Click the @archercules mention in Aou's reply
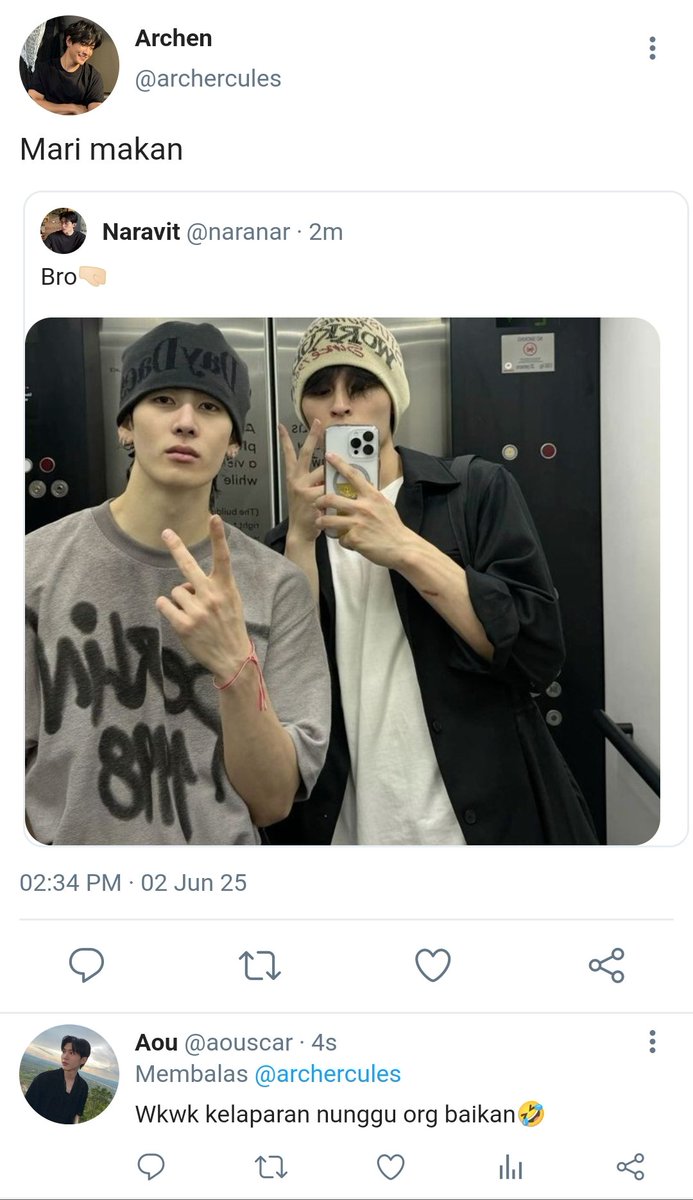Viewport: 693px width, 1200px height. [327, 1075]
